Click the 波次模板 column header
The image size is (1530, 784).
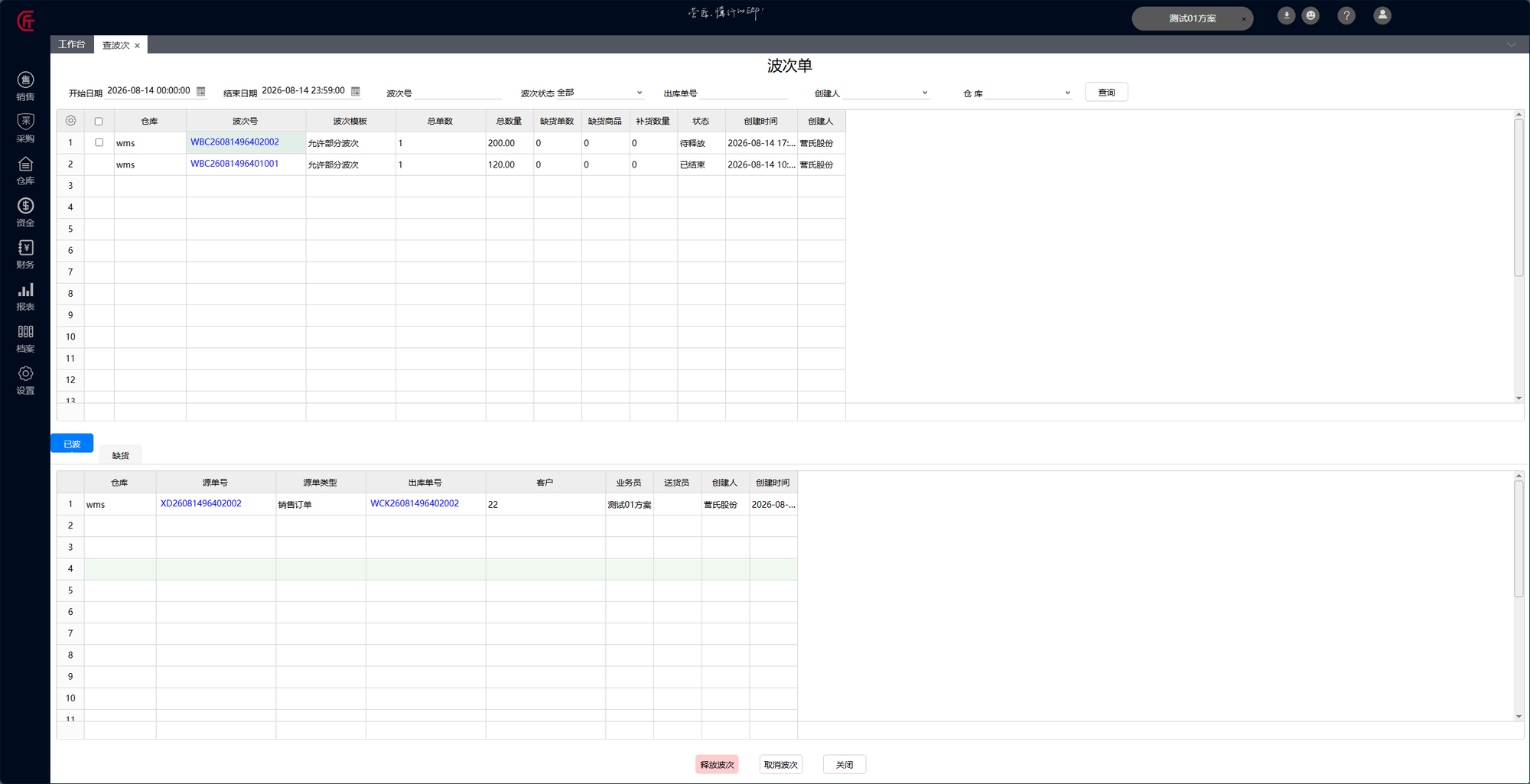(x=350, y=121)
